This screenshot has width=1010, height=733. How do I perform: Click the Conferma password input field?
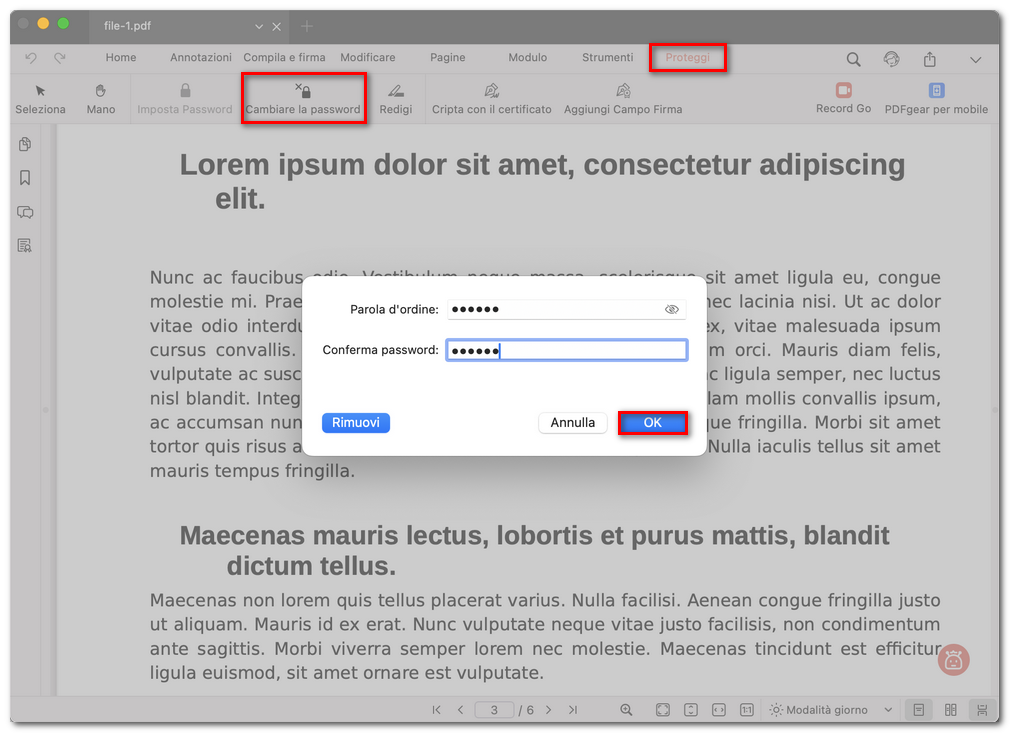point(567,349)
